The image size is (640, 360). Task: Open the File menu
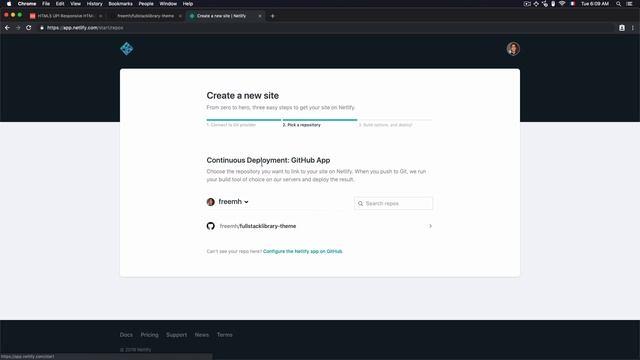46,4
